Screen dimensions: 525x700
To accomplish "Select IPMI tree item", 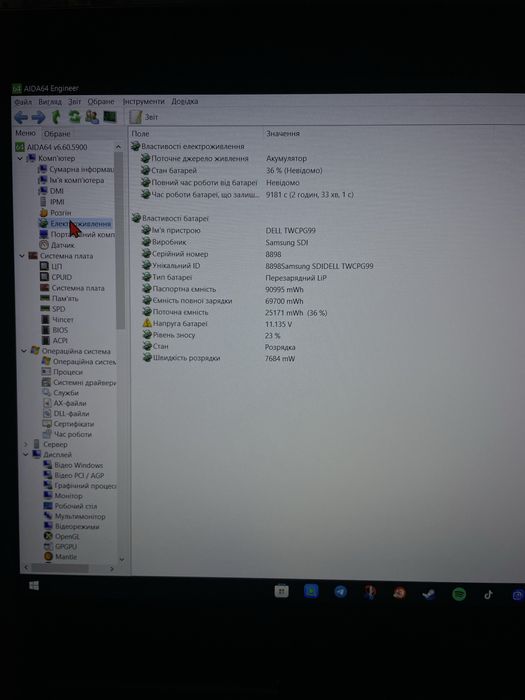I will click(x=52, y=202).
